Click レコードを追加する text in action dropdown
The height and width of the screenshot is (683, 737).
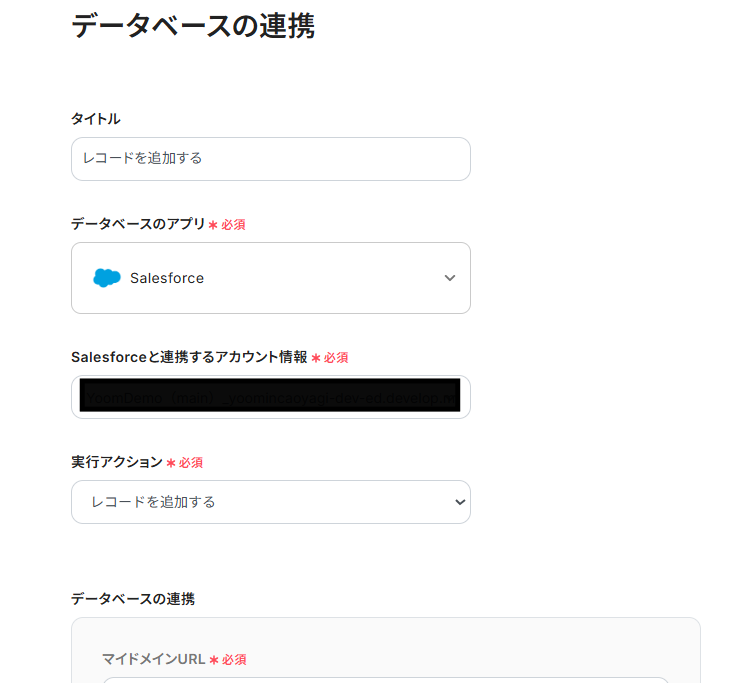click(x=153, y=502)
